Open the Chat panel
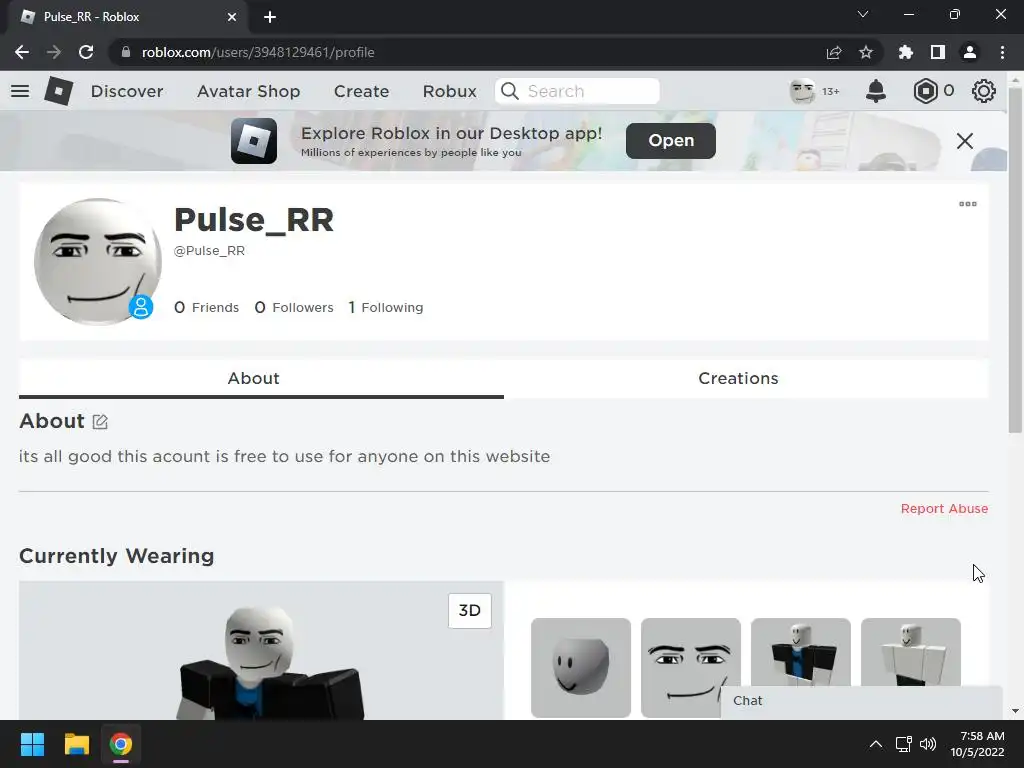 pyautogui.click(x=862, y=701)
